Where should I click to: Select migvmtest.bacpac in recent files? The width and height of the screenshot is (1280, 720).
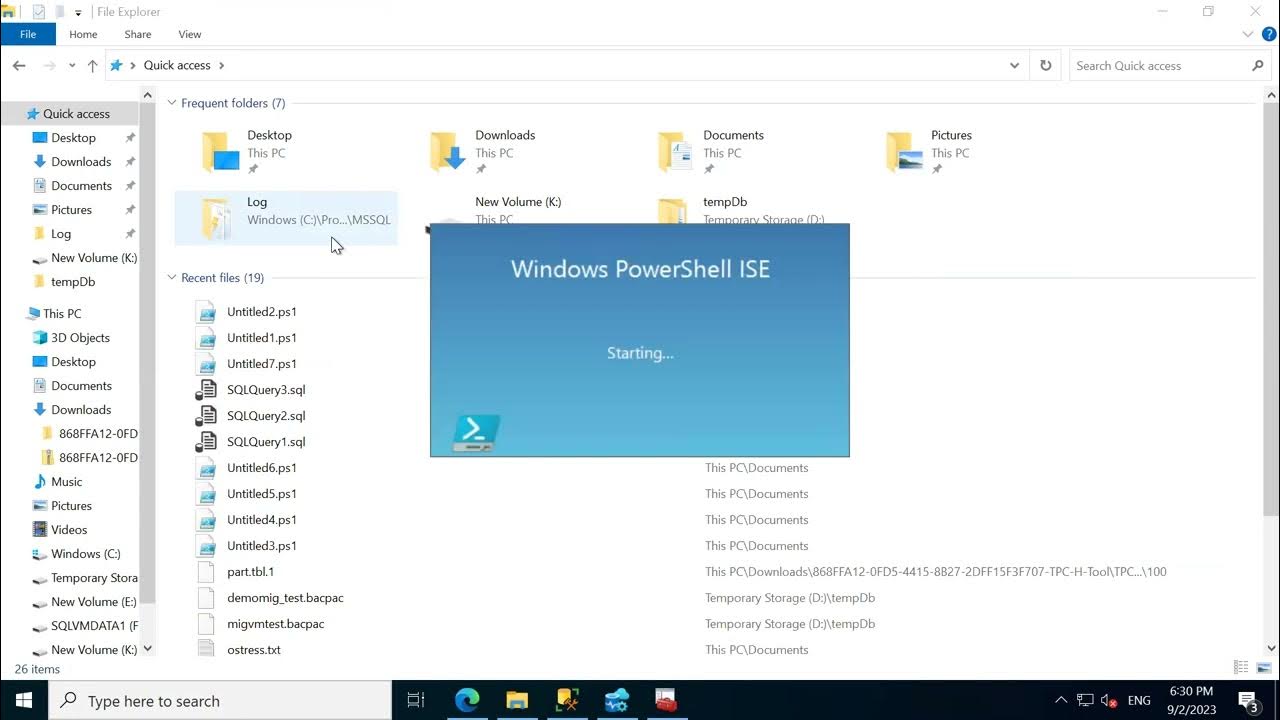pos(275,624)
